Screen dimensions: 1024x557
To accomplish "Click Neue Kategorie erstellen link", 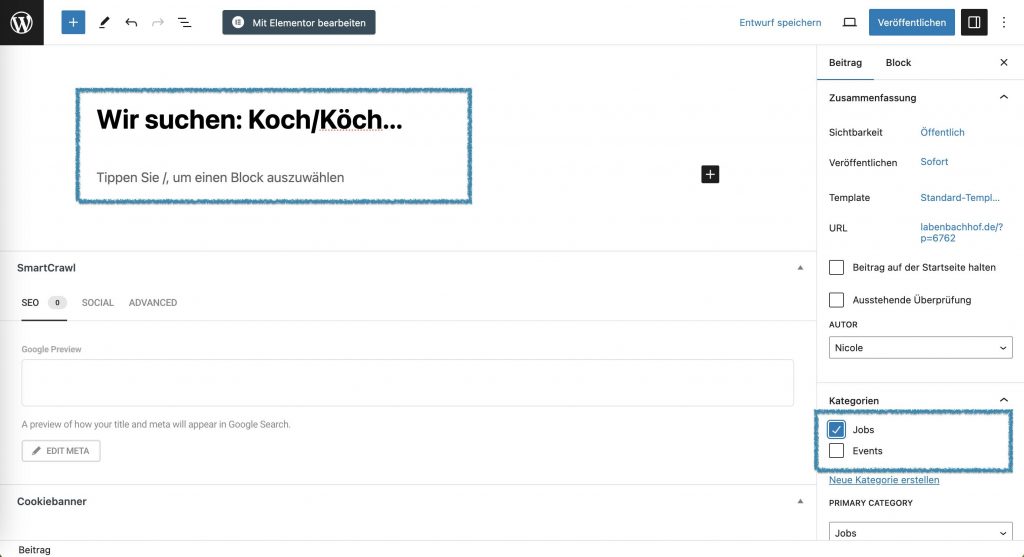I will coord(884,480).
